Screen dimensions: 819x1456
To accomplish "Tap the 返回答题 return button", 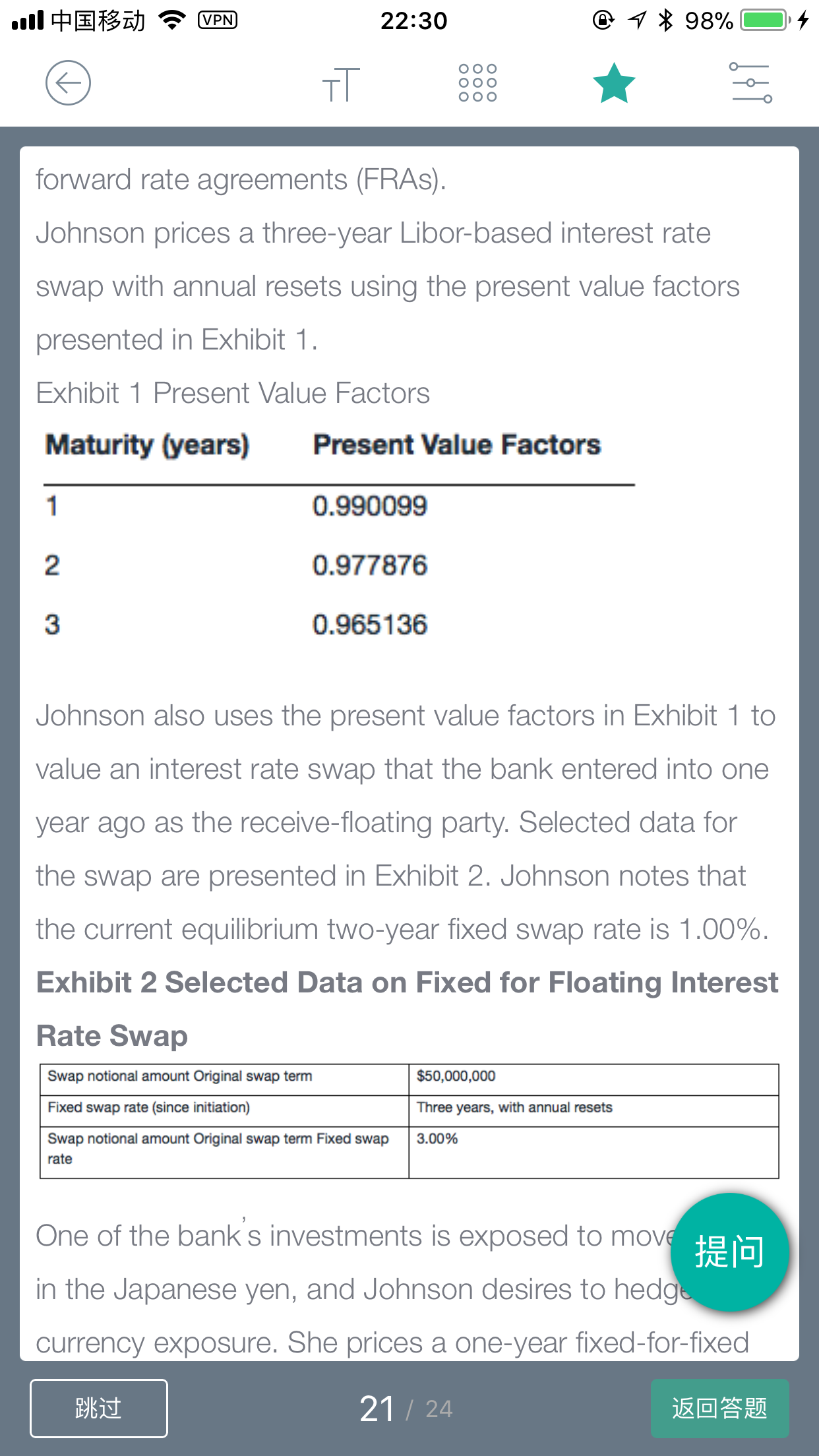I will pyautogui.click(x=719, y=1408).
